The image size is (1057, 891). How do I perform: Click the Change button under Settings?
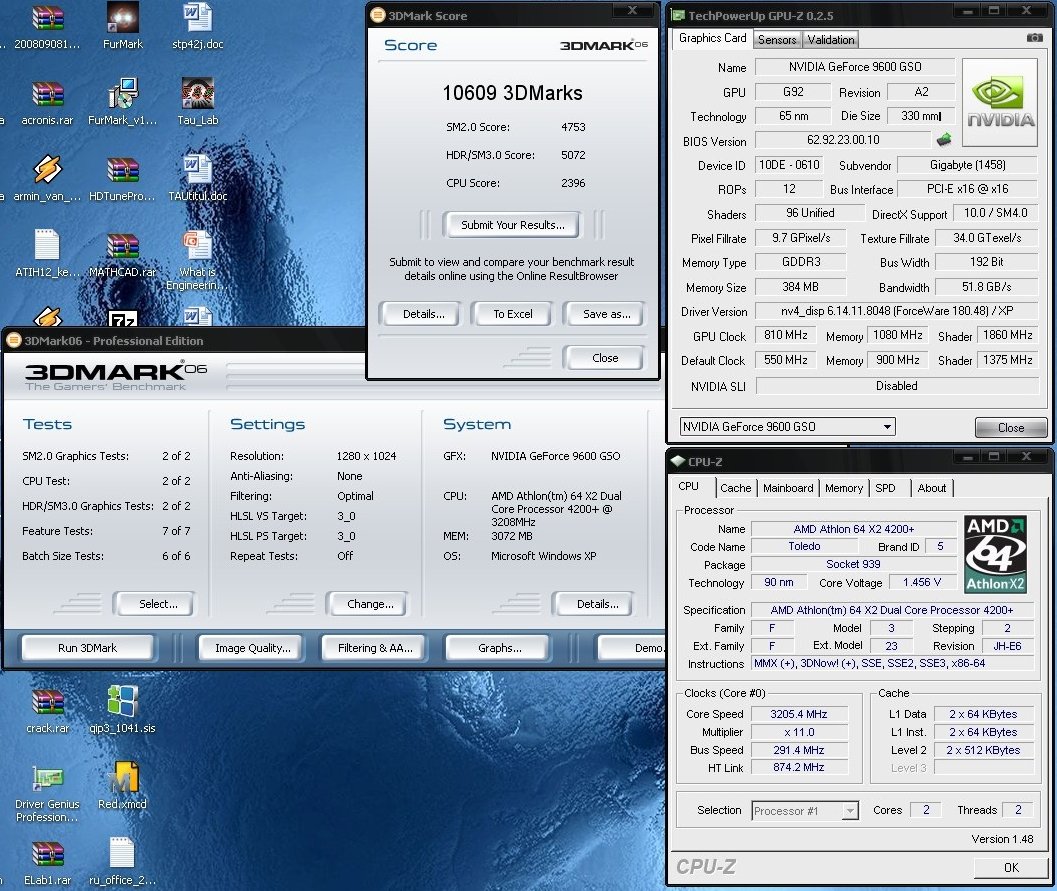click(x=370, y=604)
